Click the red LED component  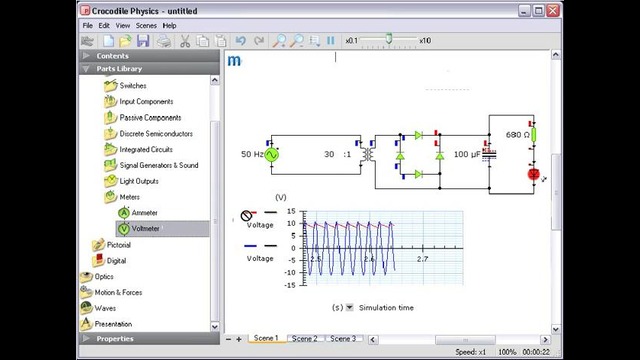[533, 174]
